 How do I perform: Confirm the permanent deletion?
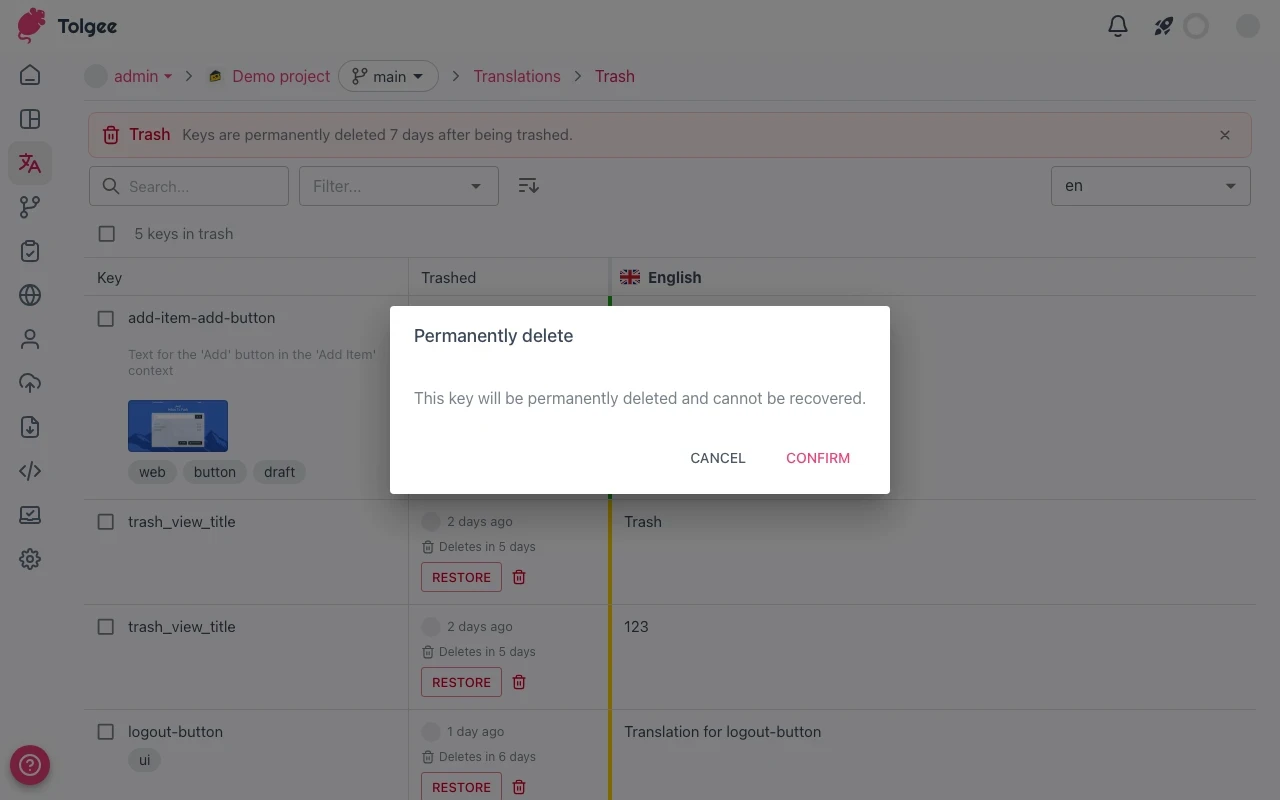817,458
